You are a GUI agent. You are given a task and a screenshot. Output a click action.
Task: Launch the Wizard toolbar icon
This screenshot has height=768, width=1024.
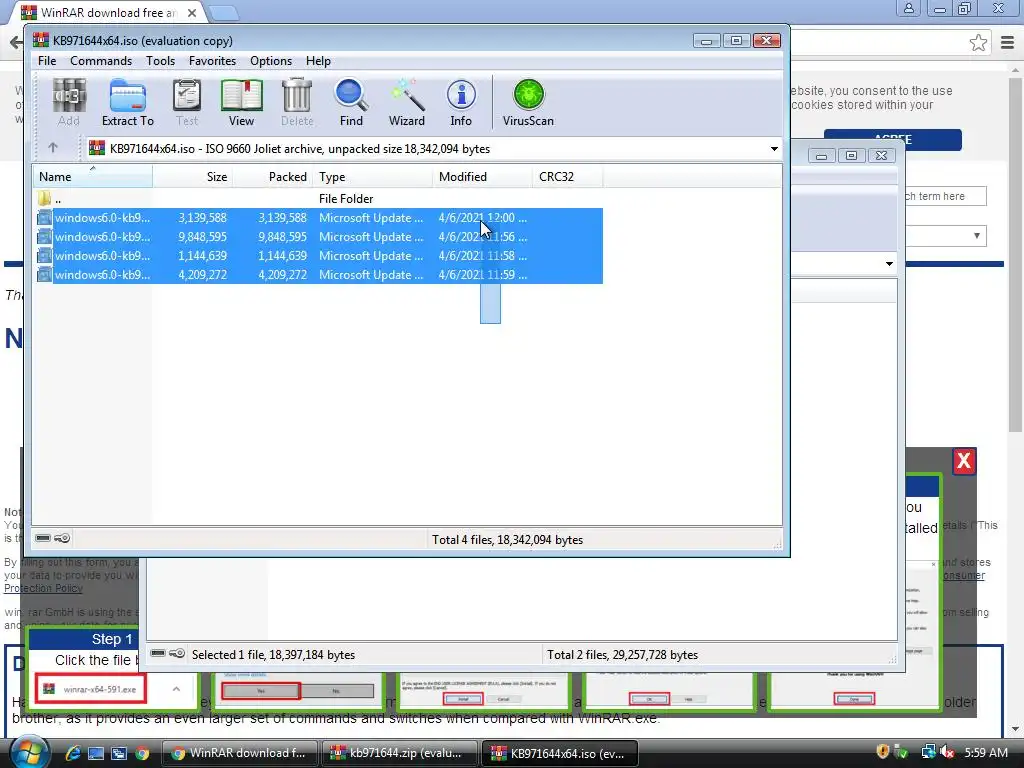click(407, 102)
